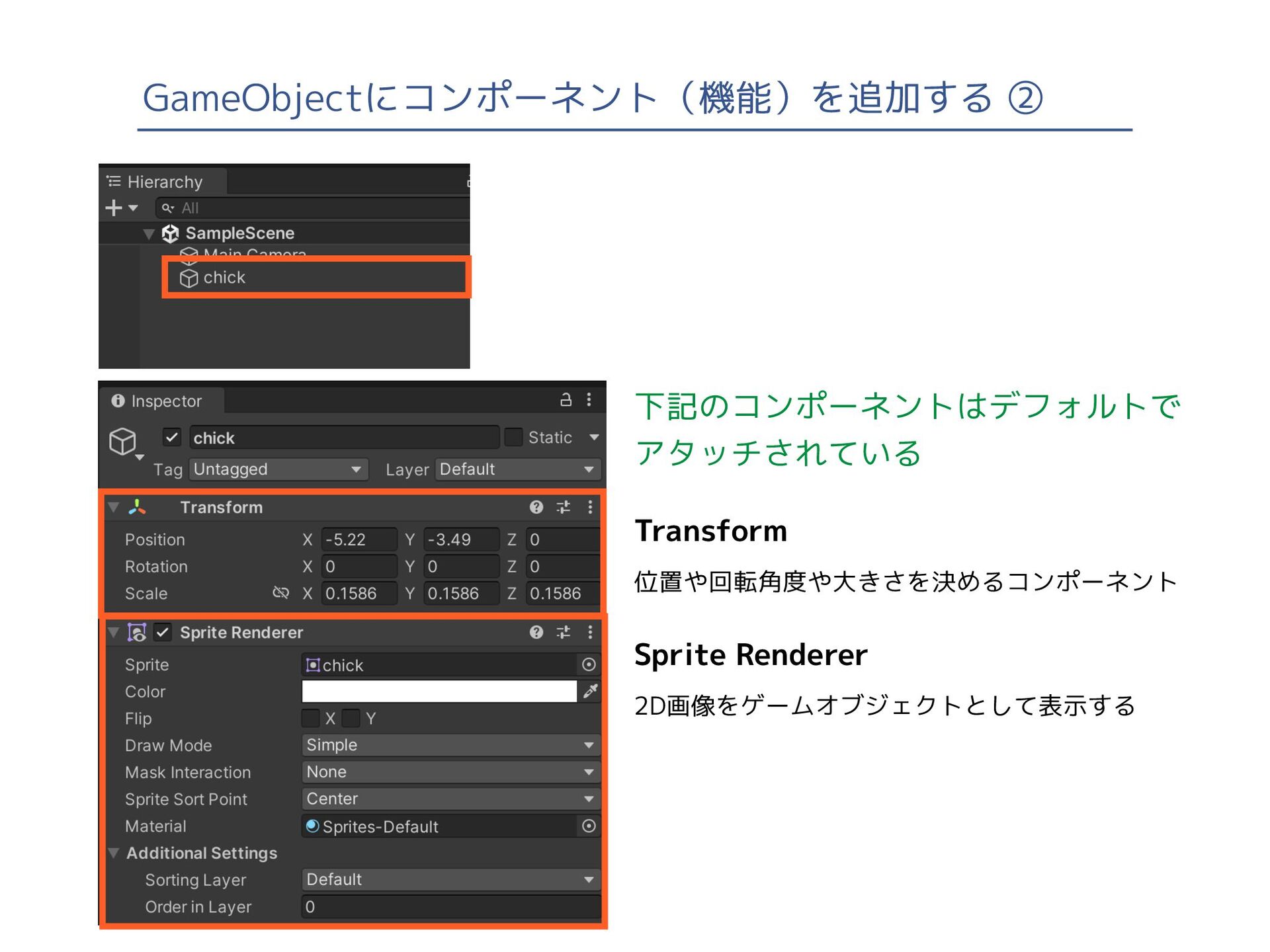Enable the Static checkbox

coord(513,438)
